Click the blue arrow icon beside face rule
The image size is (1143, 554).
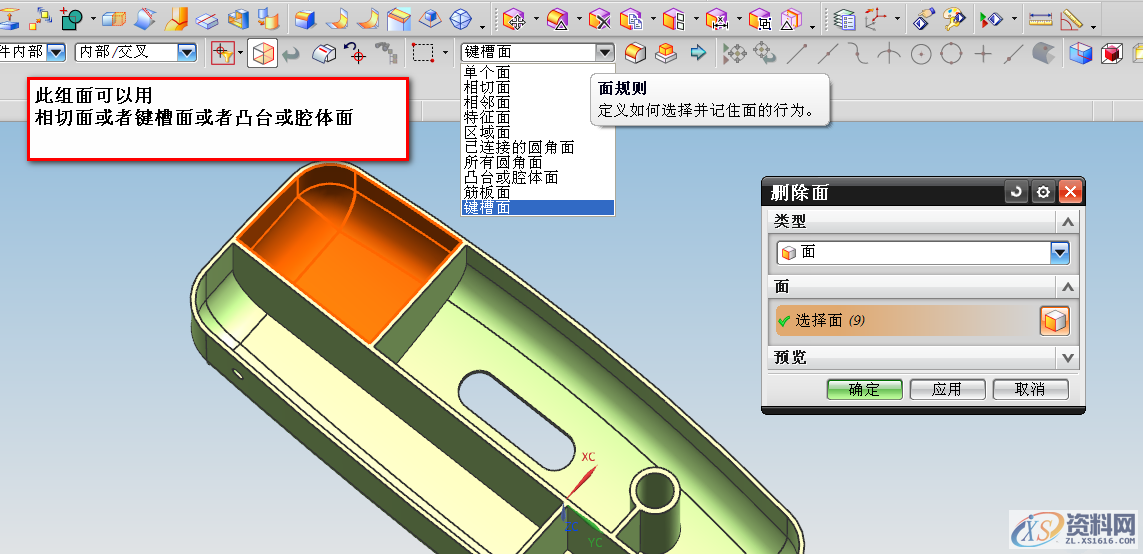coord(698,52)
